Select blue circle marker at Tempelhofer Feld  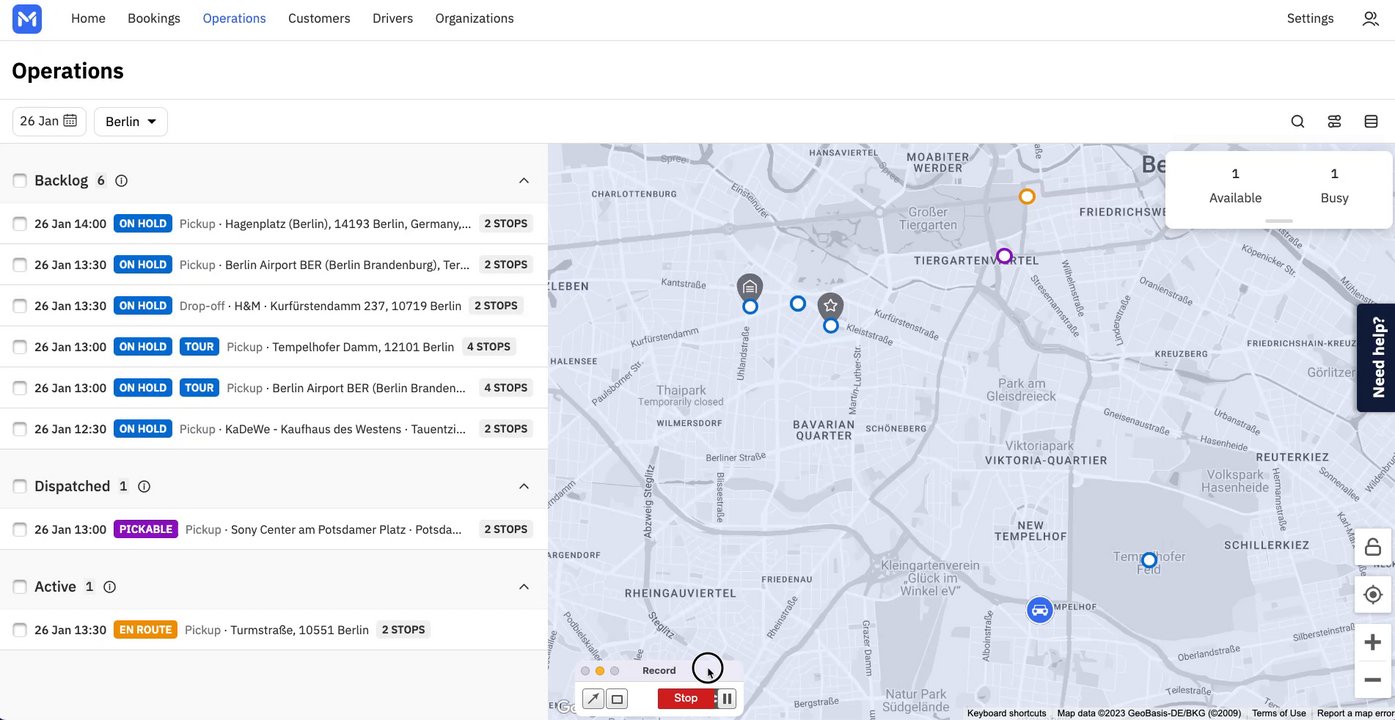click(x=1149, y=561)
